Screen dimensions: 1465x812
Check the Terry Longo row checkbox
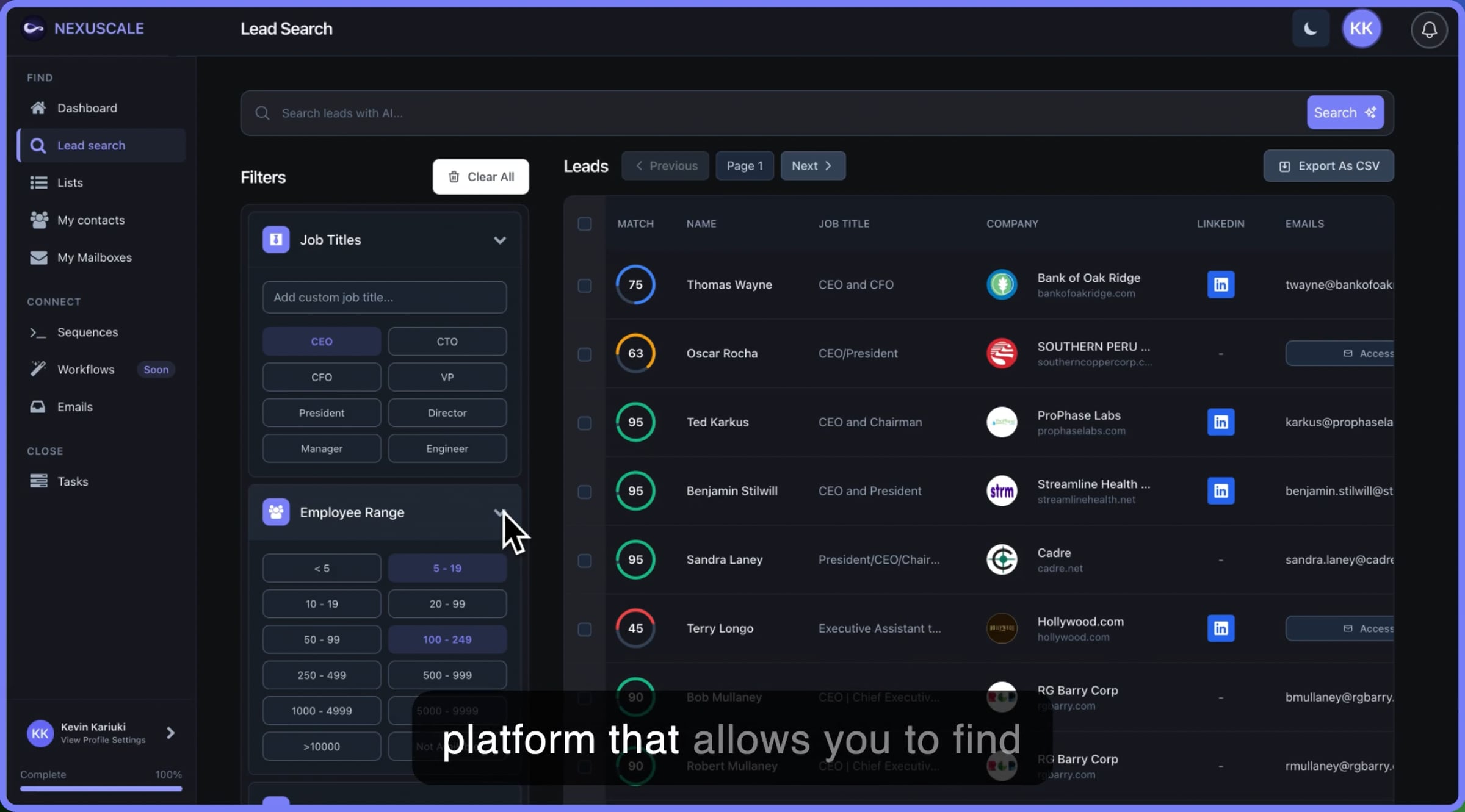pyautogui.click(x=585, y=629)
